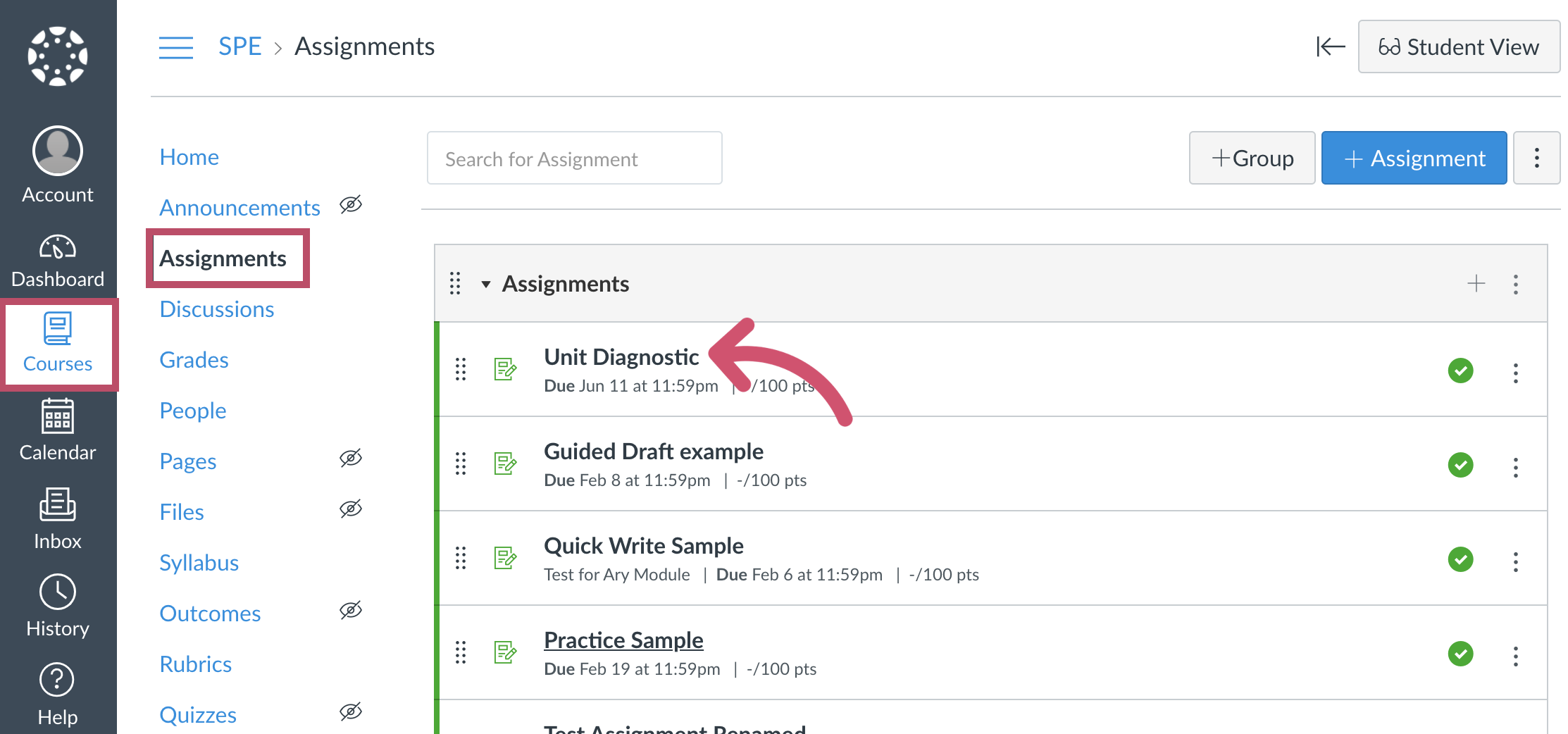Click the +Group button

click(1252, 158)
